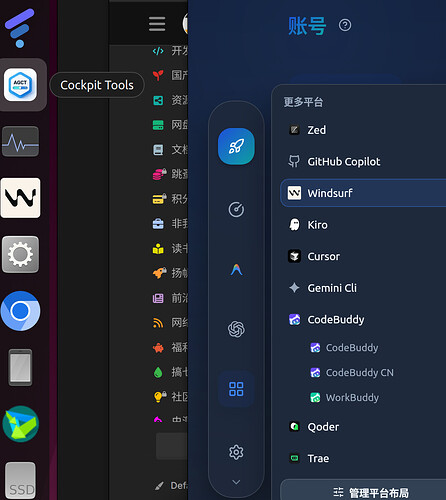This screenshot has height=500, width=446.
Task: Click the 更多平台 section label
Action: (303, 102)
